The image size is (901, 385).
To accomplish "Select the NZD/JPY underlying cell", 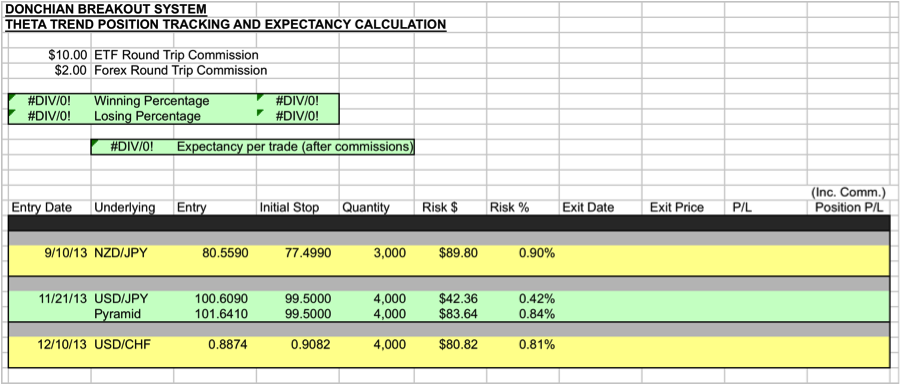I will coord(132,253).
